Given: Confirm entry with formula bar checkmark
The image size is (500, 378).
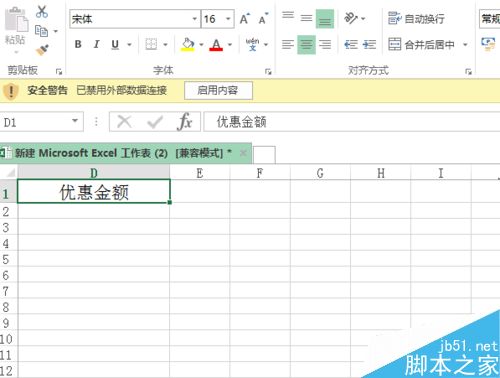Looking at the screenshot, I should (x=155, y=122).
